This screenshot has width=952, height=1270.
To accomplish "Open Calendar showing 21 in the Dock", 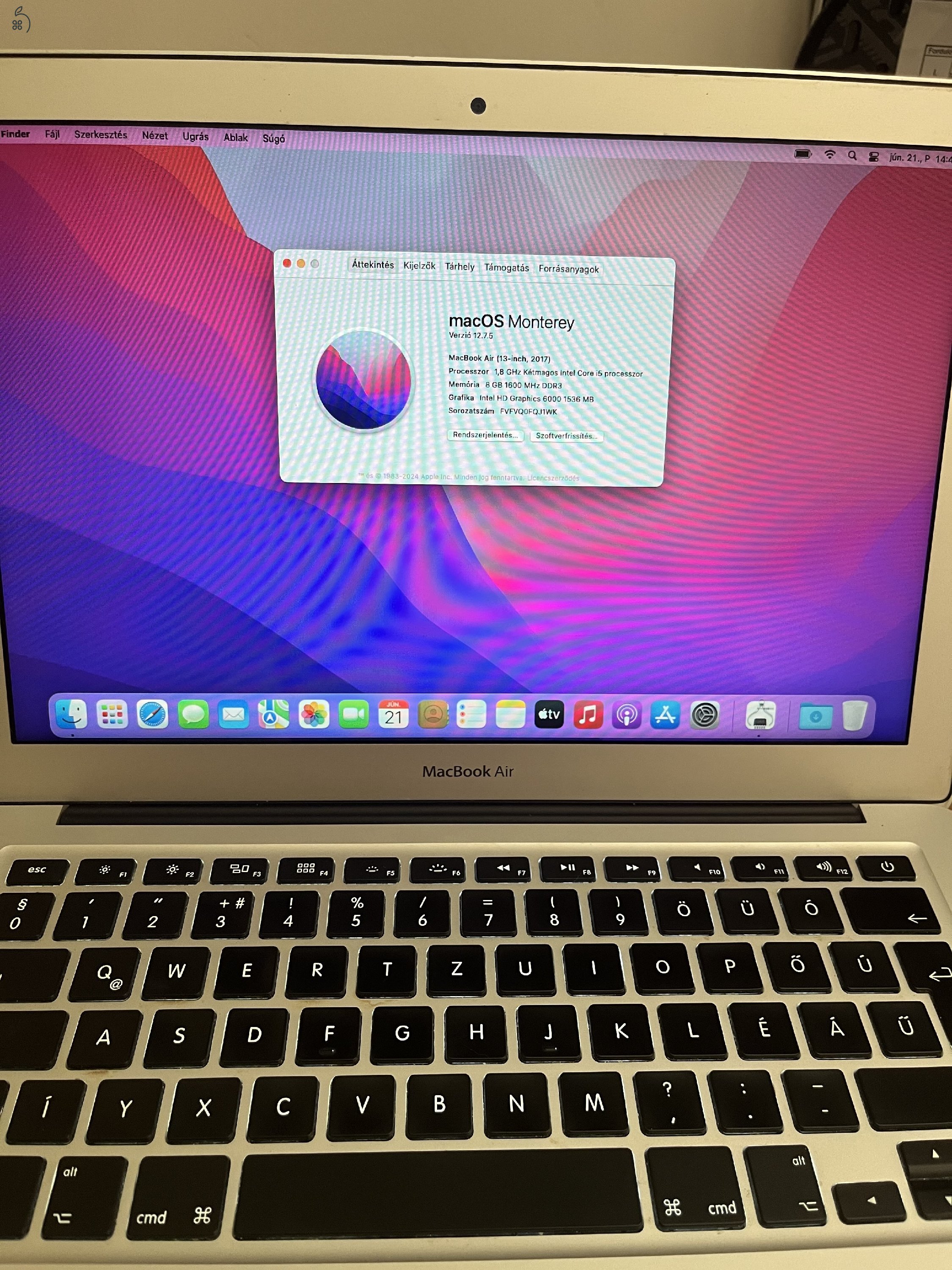I will [x=393, y=714].
